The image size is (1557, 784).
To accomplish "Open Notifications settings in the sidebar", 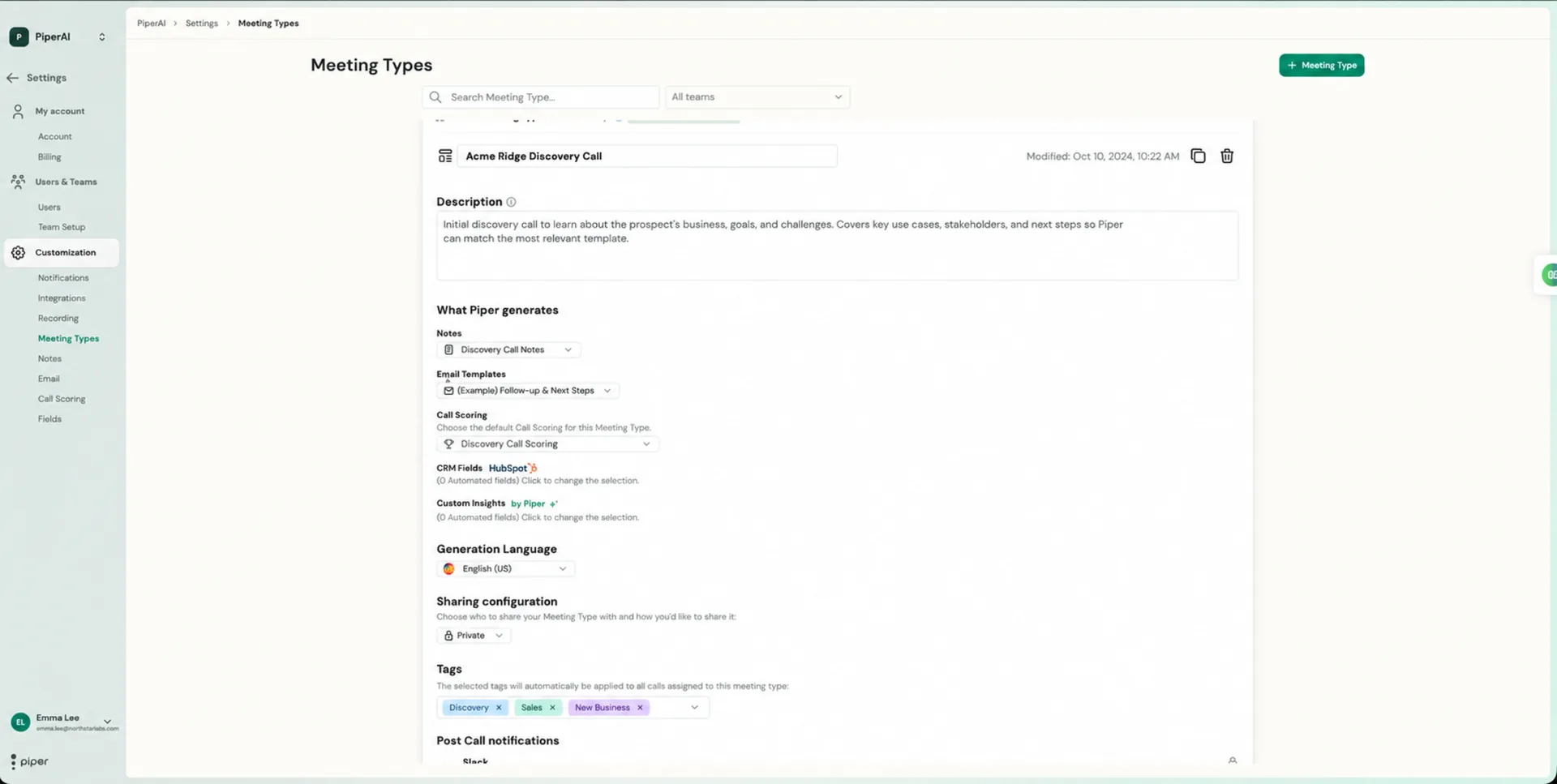I will coord(63,278).
